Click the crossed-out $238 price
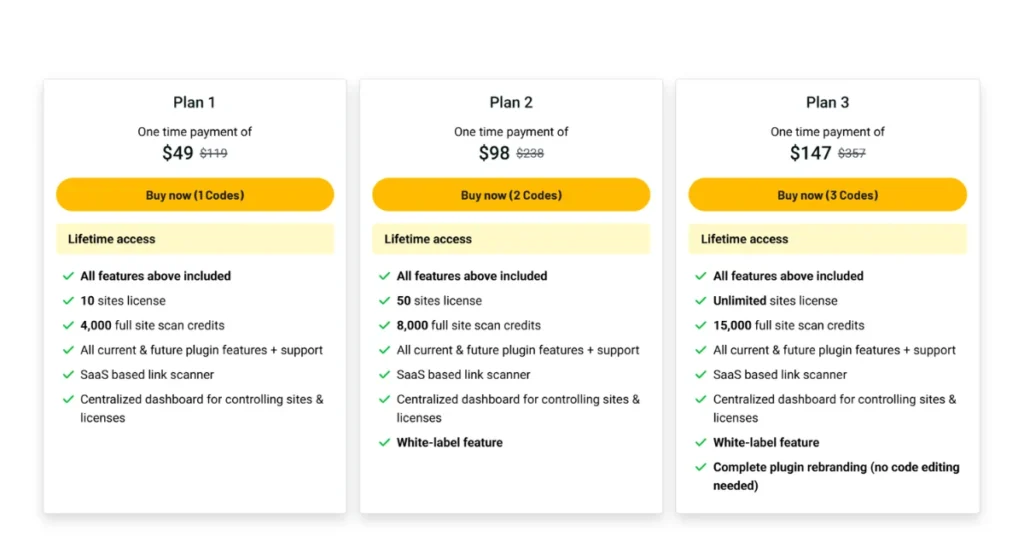 tap(530, 153)
